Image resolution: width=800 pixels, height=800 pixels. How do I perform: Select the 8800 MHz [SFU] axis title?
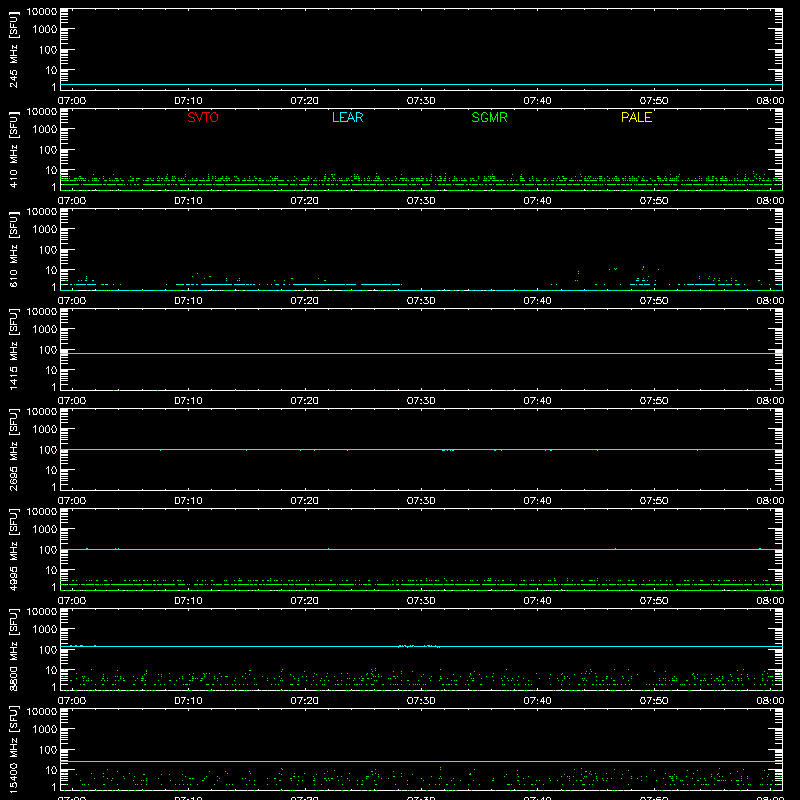click(13, 650)
